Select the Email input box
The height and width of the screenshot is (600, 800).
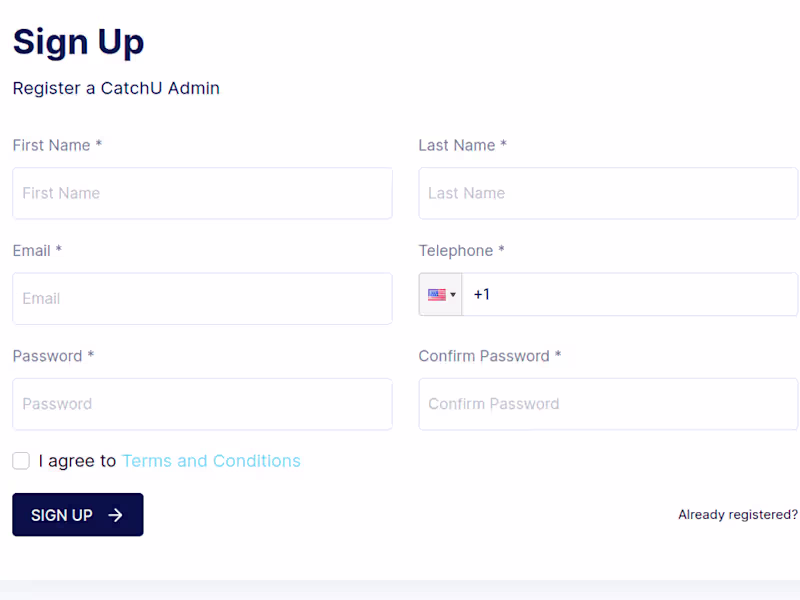(x=202, y=298)
